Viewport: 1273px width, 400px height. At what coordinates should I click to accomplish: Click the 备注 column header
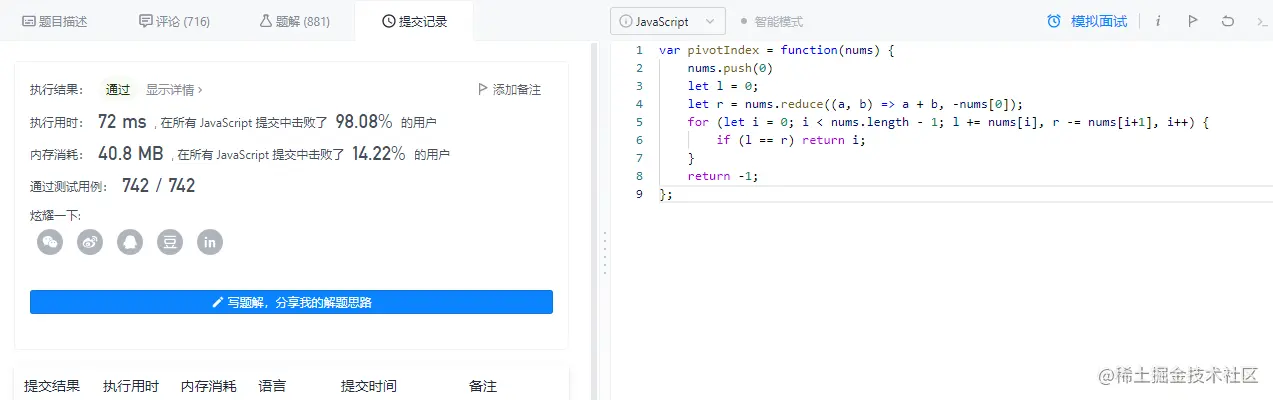pyautogui.click(x=482, y=386)
